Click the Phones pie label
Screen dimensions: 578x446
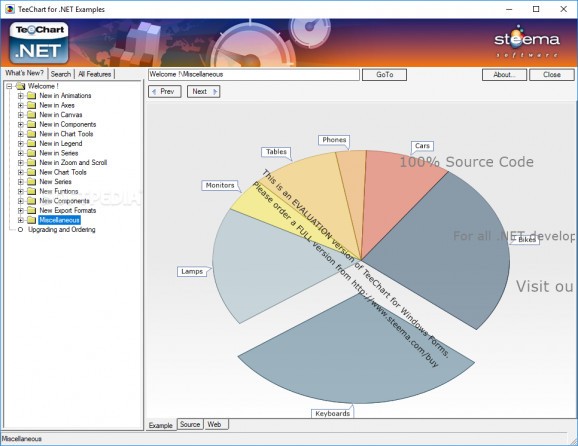(x=334, y=140)
